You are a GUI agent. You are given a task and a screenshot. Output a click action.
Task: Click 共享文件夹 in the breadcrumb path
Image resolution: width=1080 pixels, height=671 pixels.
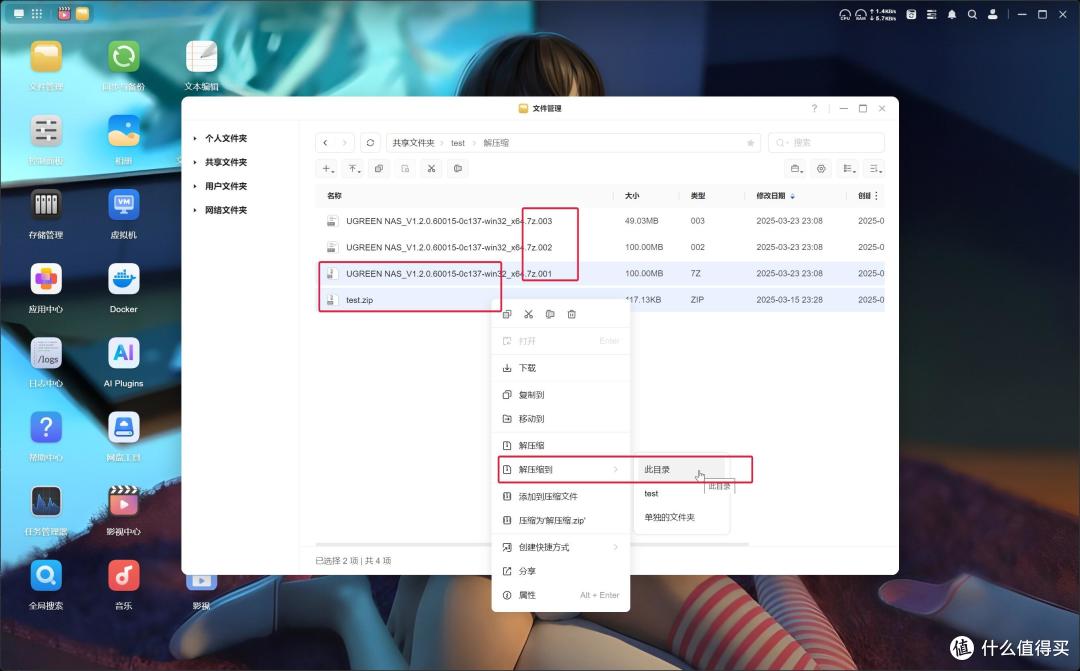coord(413,143)
